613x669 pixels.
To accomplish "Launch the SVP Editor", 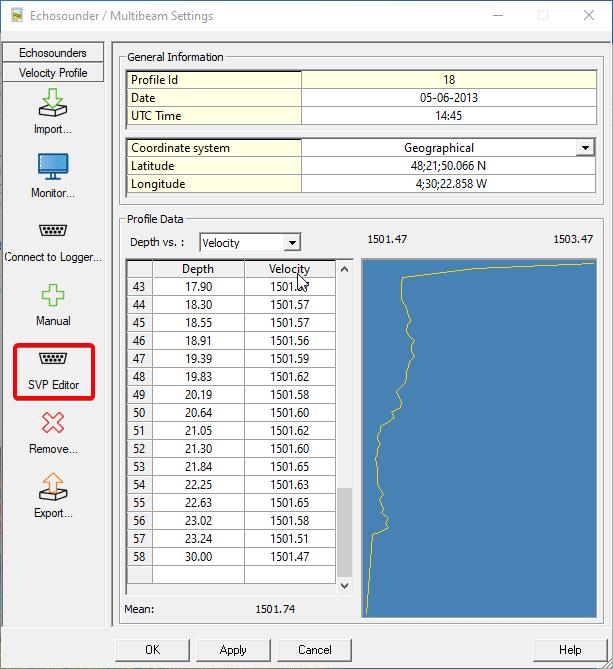I will [53, 371].
